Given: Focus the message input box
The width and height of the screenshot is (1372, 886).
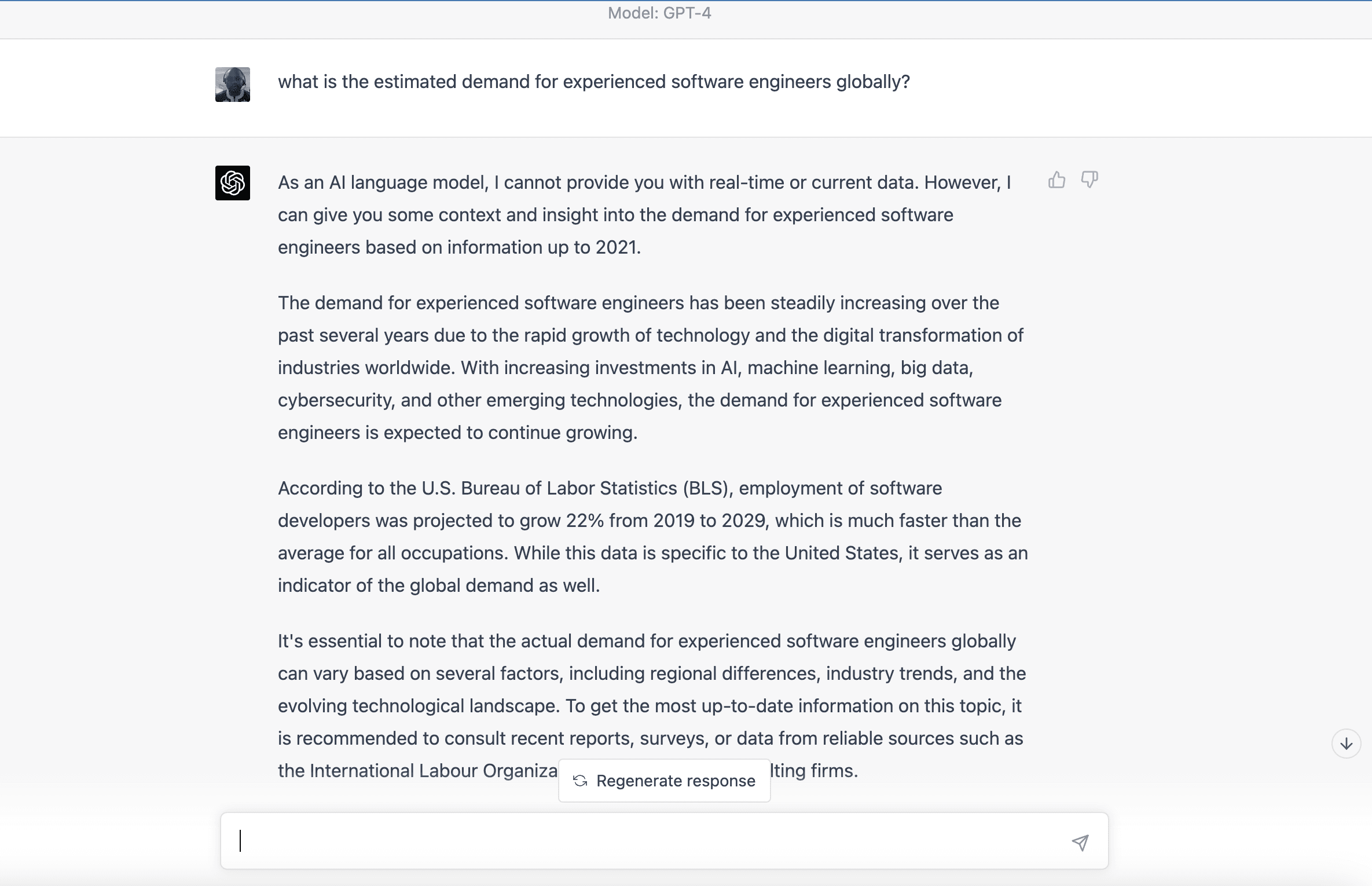Looking at the screenshot, I should click(x=665, y=841).
